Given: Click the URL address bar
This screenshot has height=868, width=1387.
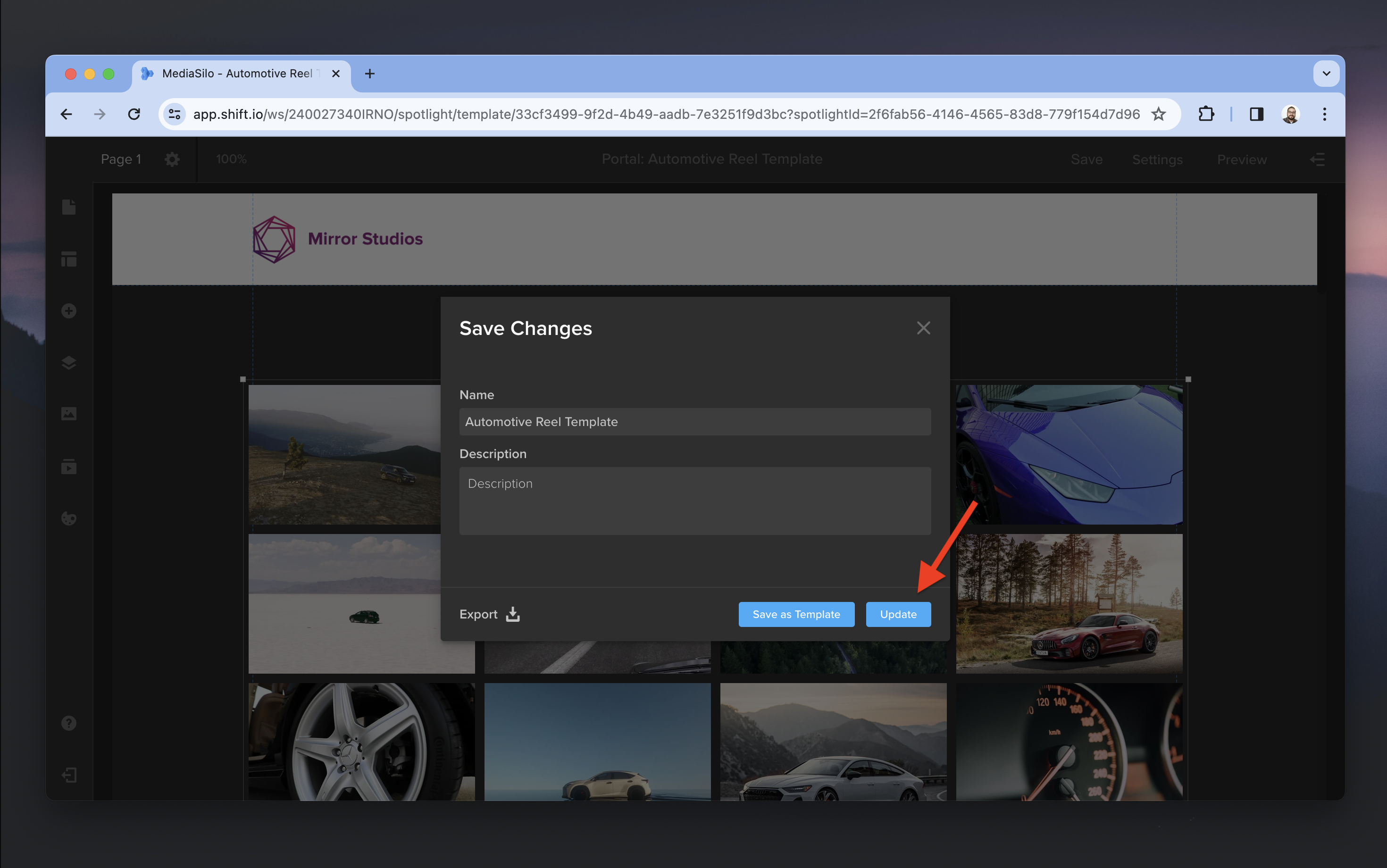Looking at the screenshot, I should pos(666,114).
